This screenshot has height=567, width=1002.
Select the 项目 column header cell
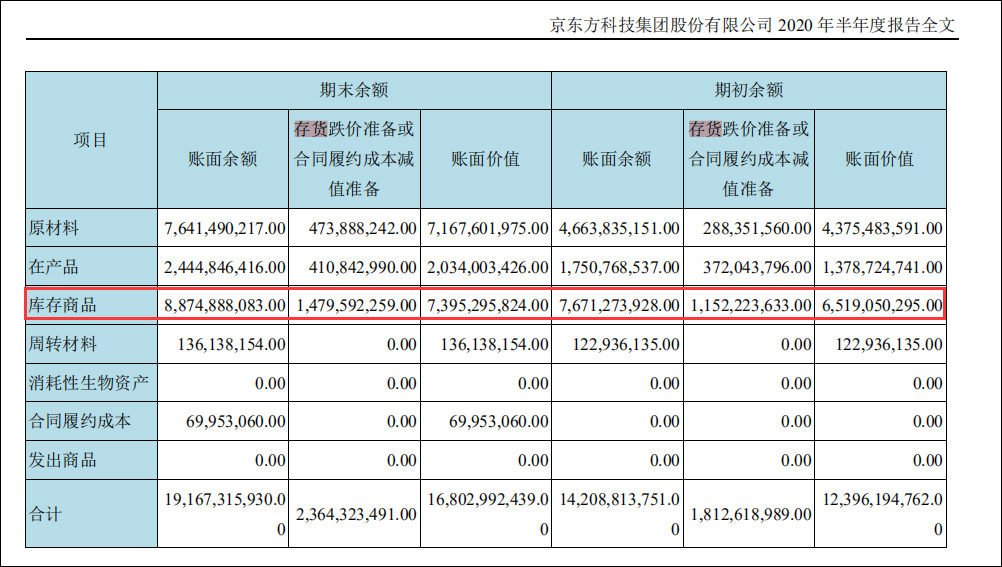tap(91, 140)
